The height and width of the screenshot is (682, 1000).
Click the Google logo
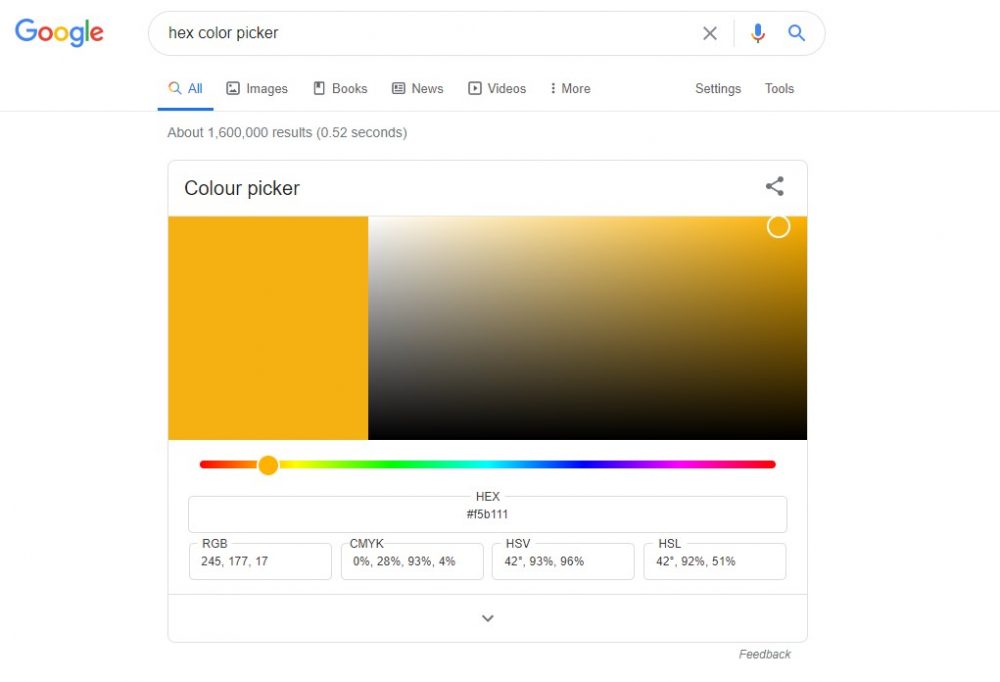59,32
